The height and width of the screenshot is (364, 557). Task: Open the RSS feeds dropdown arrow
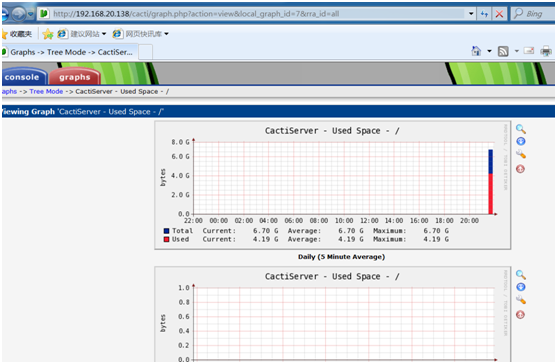tap(517, 51)
